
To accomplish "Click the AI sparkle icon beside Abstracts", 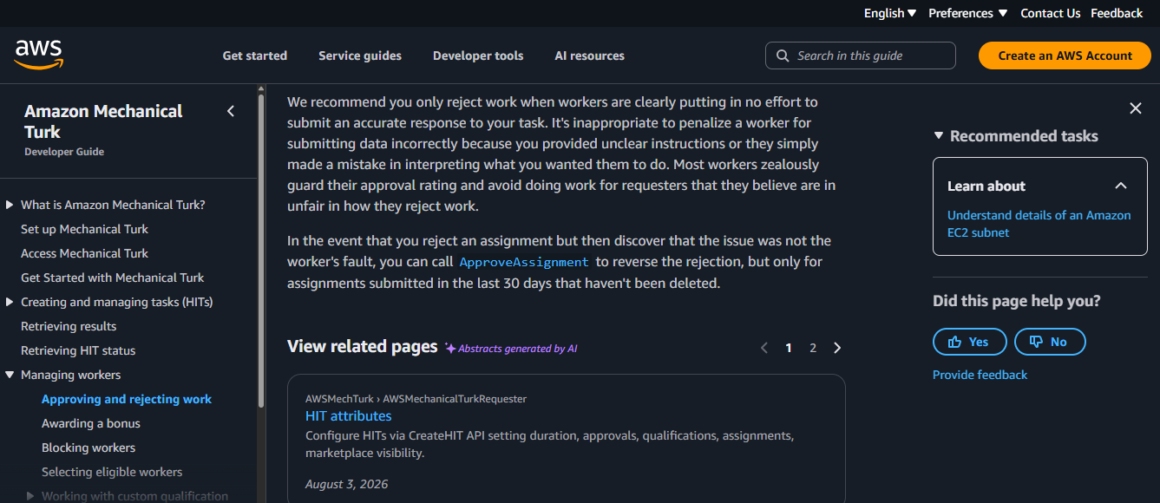I will (451, 348).
